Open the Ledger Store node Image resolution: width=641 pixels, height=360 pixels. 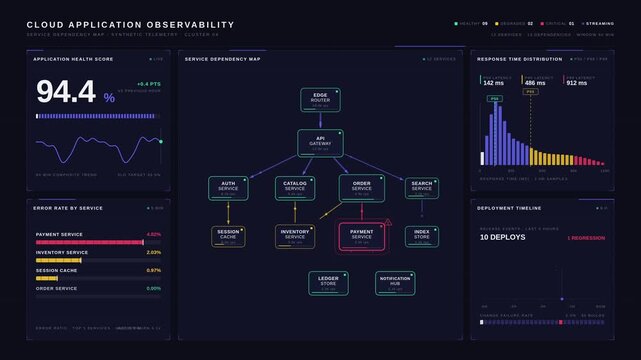click(328, 283)
